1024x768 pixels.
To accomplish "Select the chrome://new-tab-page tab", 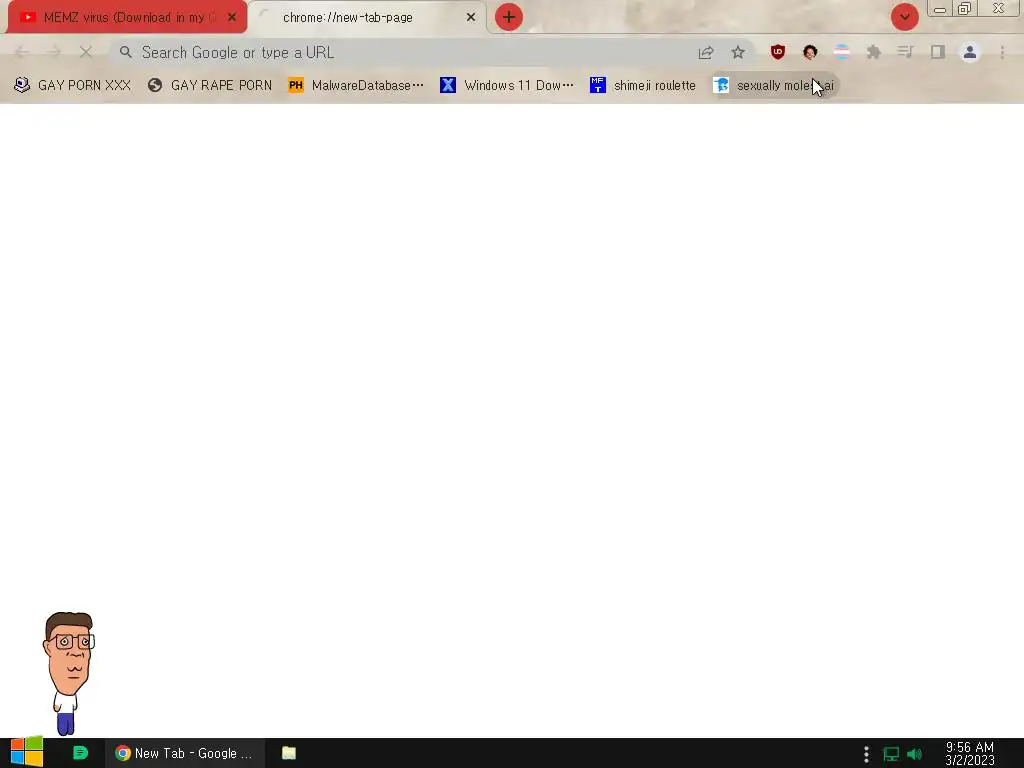I will pos(367,18).
